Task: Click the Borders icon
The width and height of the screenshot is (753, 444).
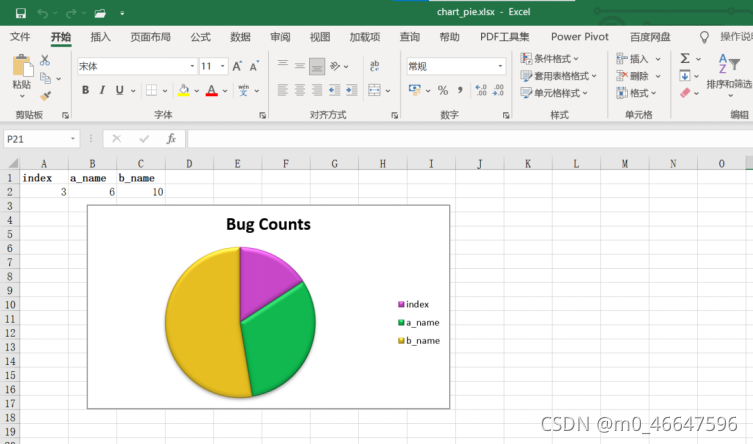Action: tap(151, 90)
